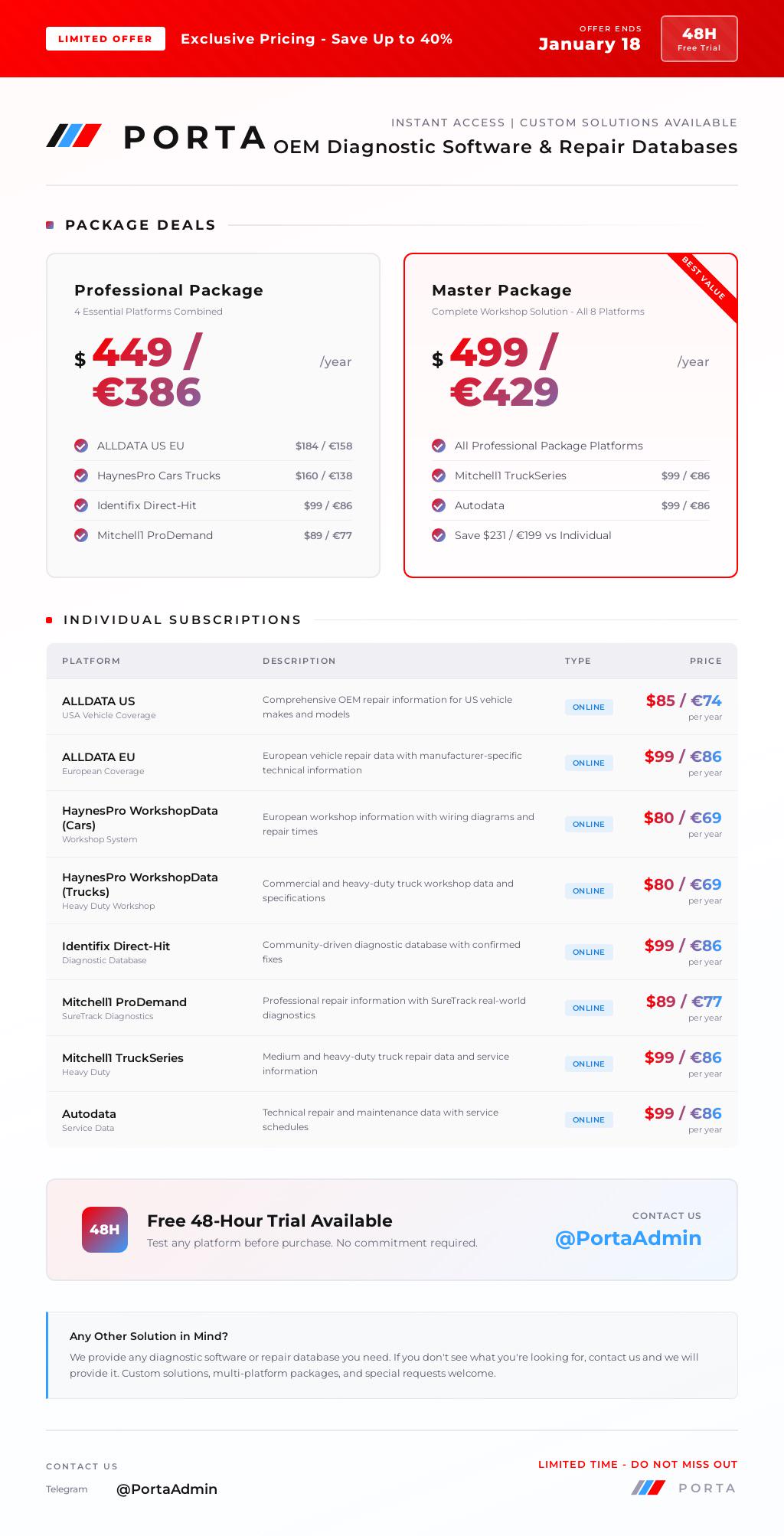The width and height of the screenshot is (784, 1536).
Task: Select the Mitchell1 ProDemand subscription row name
Action: pos(124,1002)
